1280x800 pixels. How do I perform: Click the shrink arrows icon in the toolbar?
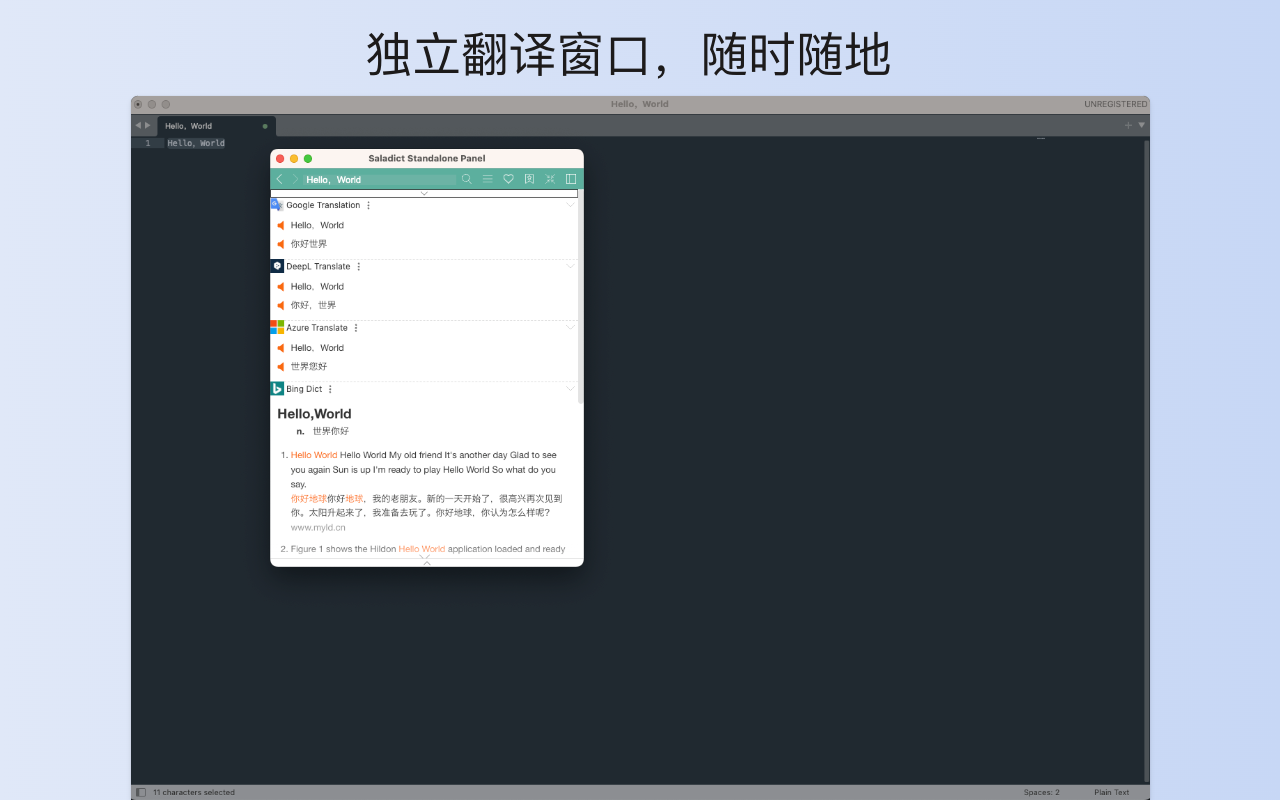[x=550, y=178]
